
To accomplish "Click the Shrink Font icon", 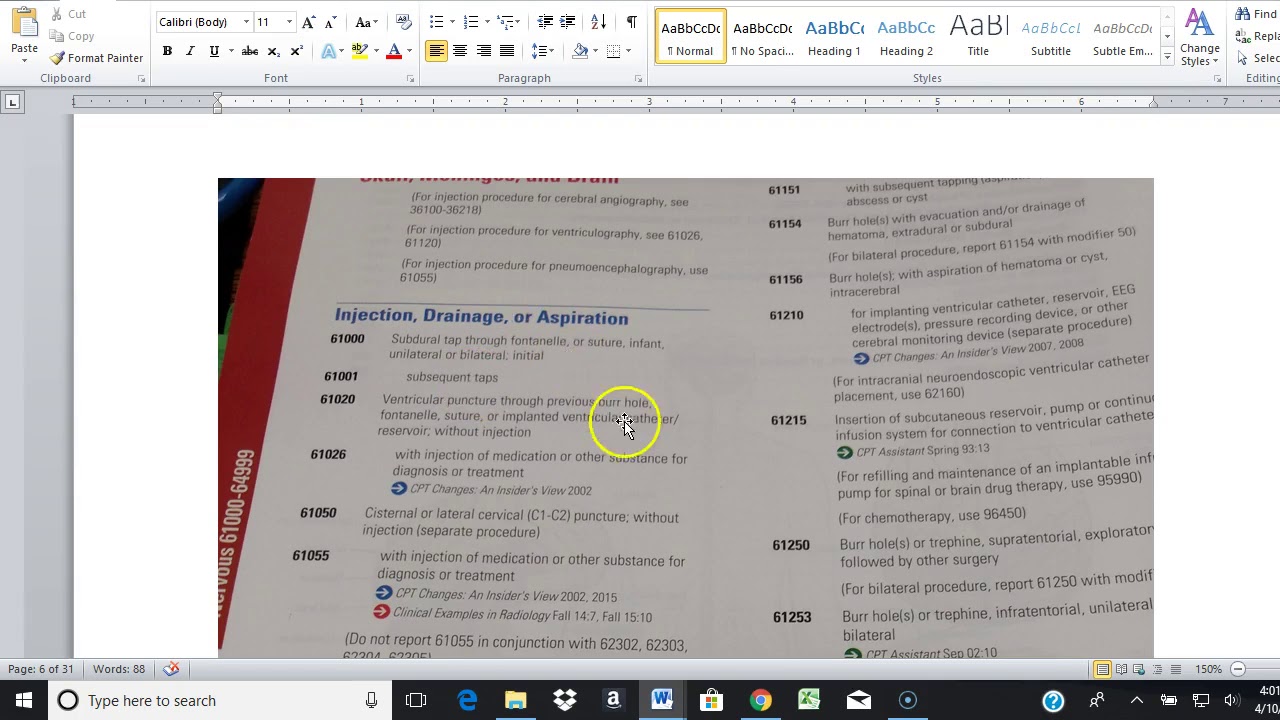I will (x=332, y=22).
